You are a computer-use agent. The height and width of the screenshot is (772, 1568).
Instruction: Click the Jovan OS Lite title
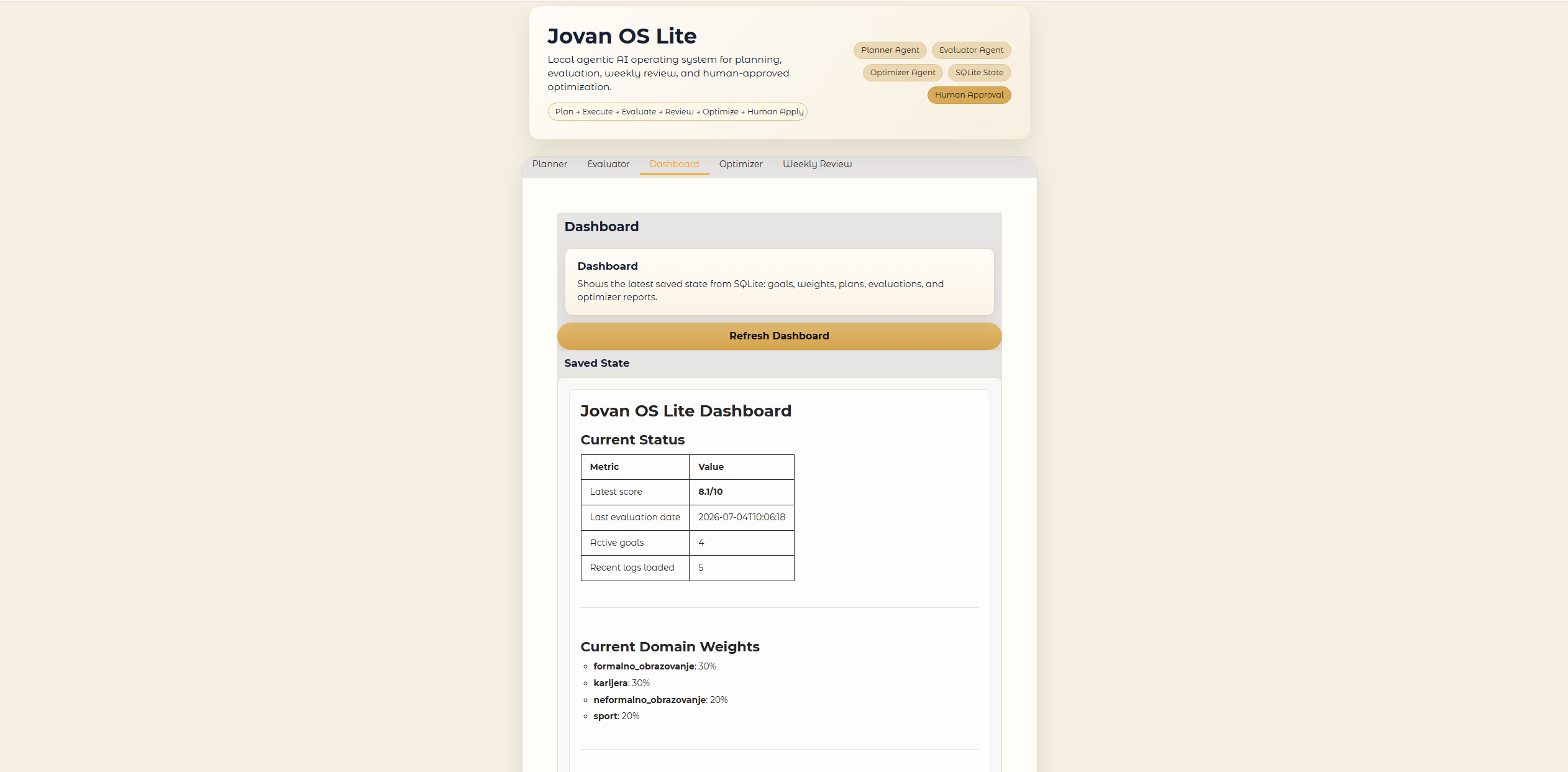(x=622, y=36)
